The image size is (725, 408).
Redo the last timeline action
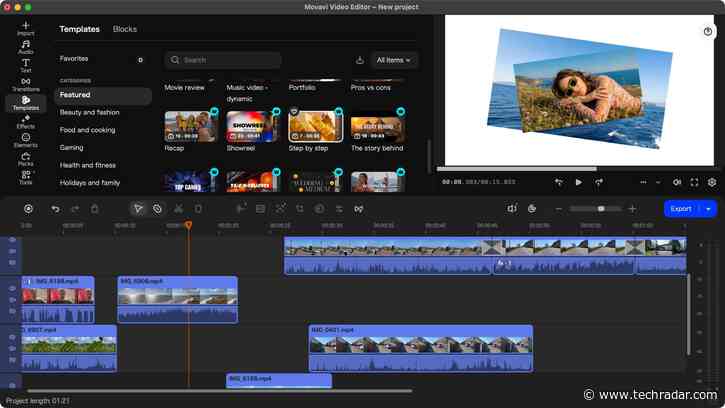[x=75, y=209]
